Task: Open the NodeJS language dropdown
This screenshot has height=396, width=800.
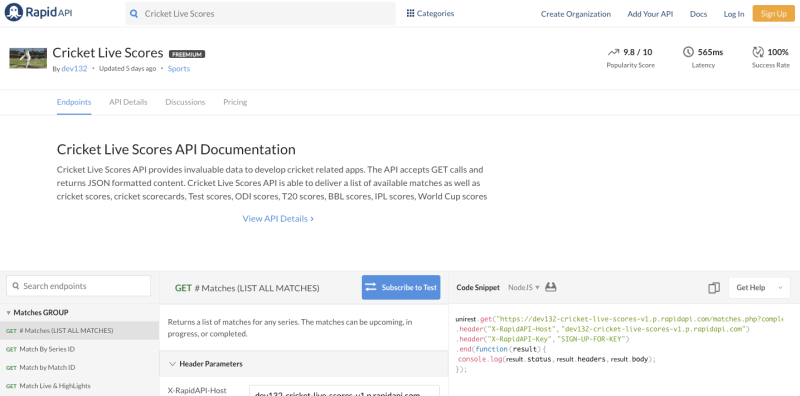Action: [523, 287]
